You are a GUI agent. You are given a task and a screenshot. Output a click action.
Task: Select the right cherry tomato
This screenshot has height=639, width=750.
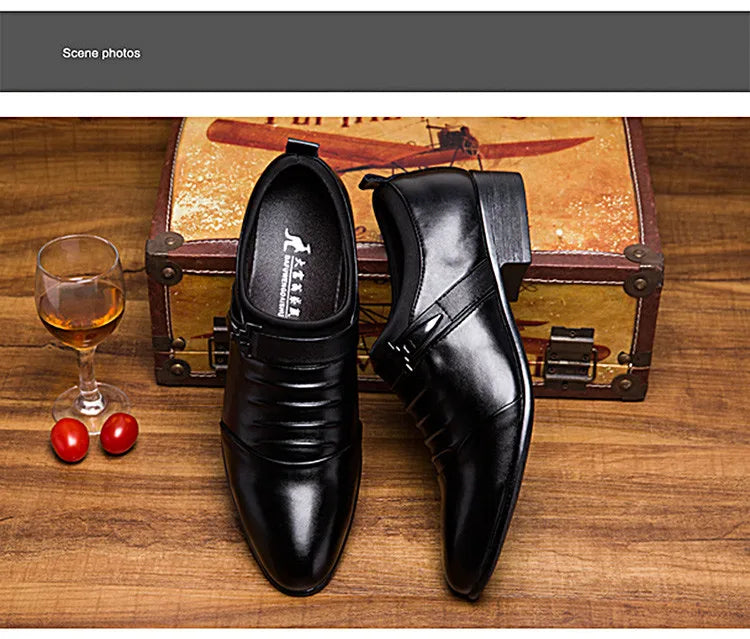(119, 433)
